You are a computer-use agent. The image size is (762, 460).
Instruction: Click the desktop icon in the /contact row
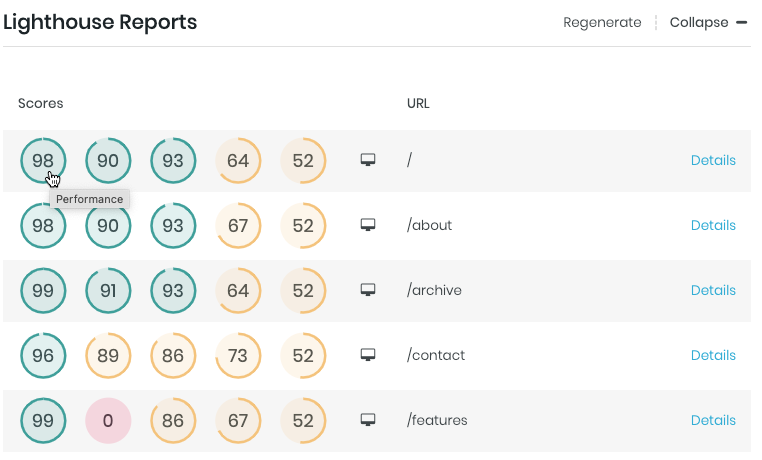pyautogui.click(x=368, y=355)
